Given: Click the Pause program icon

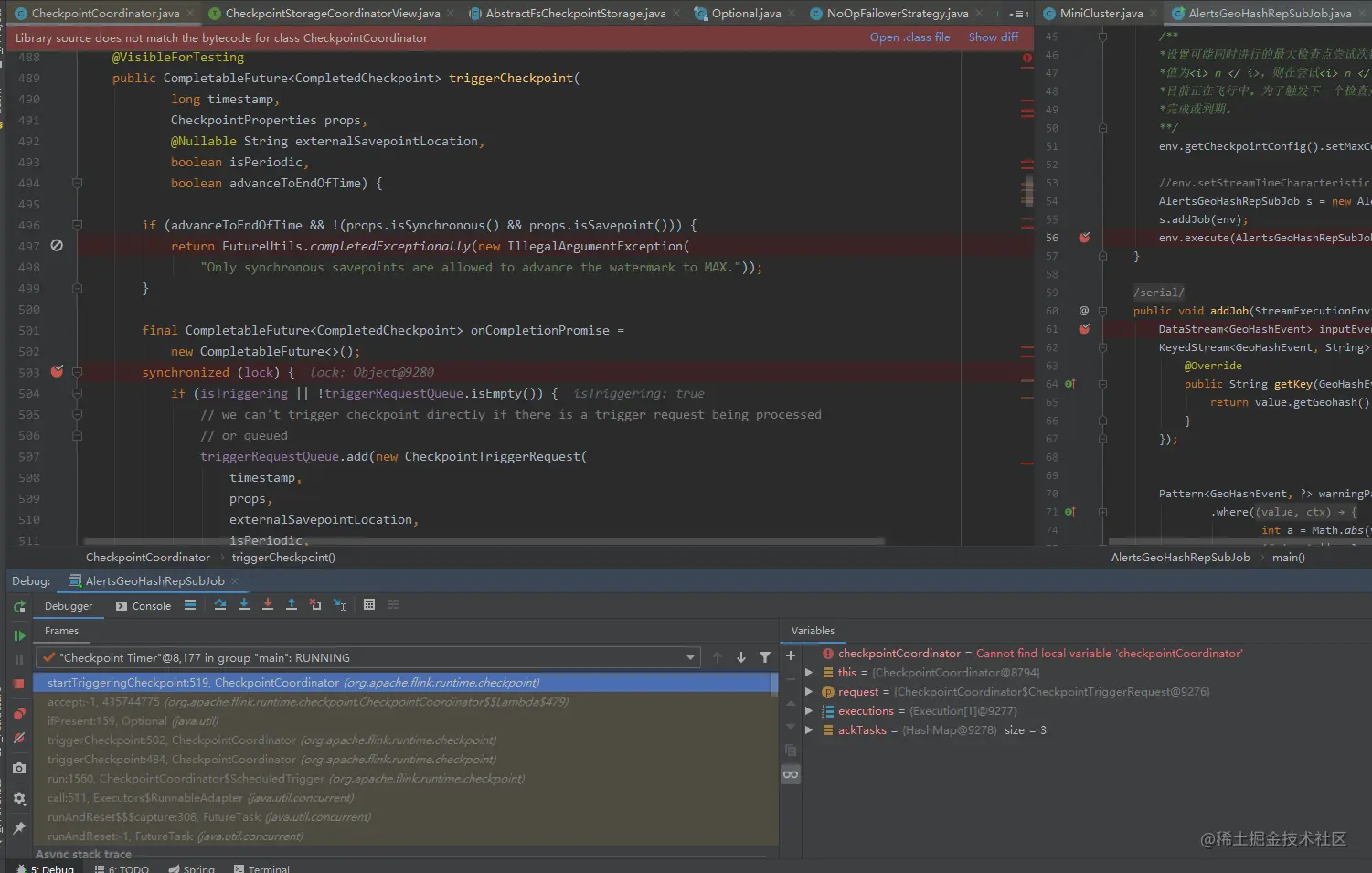Looking at the screenshot, I should [19, 659].
